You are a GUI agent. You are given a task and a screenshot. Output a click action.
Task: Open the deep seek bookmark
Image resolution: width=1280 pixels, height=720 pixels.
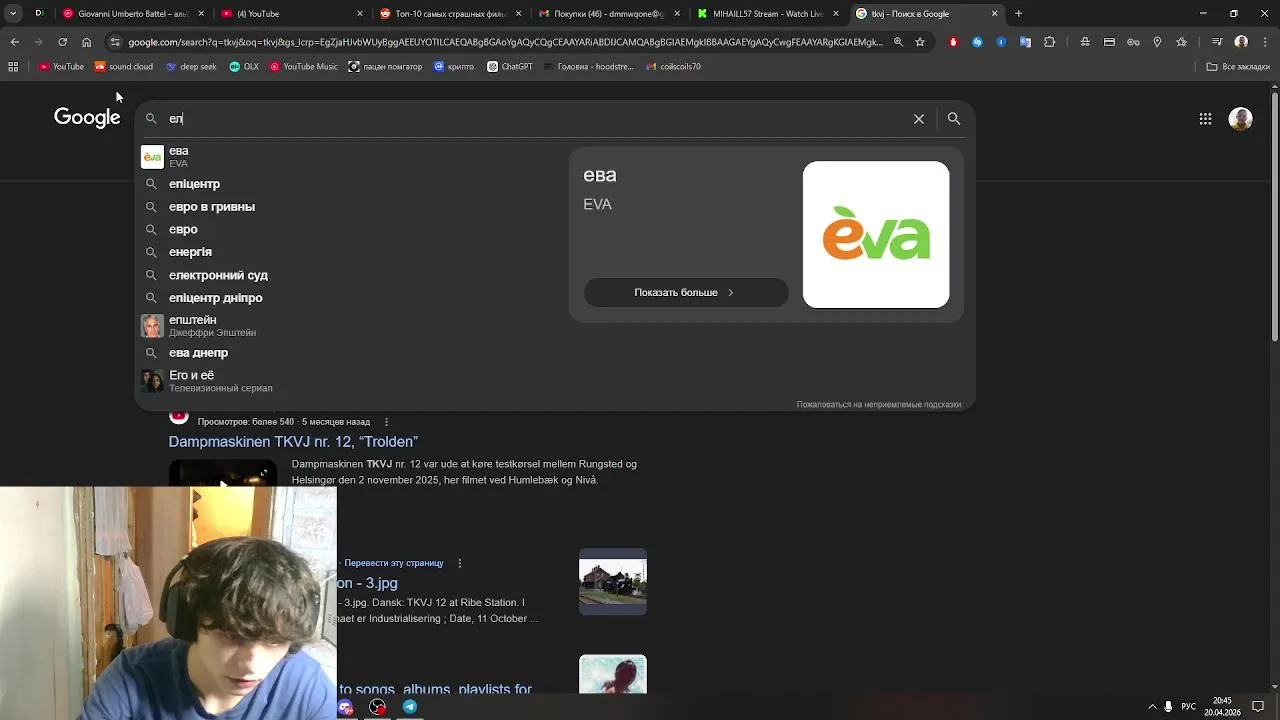click(191, 67)
